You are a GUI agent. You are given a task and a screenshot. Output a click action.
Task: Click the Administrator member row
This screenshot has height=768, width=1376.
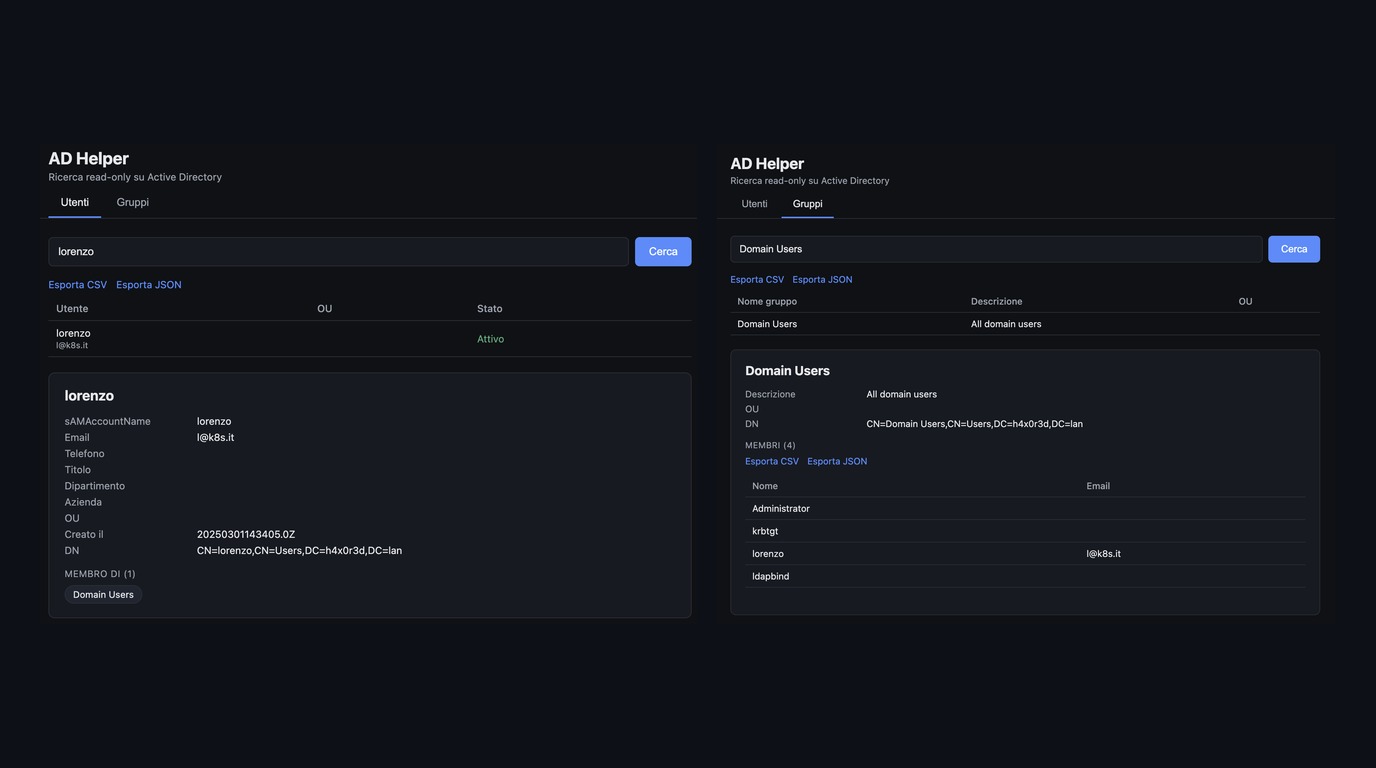tap(1025, 509)
